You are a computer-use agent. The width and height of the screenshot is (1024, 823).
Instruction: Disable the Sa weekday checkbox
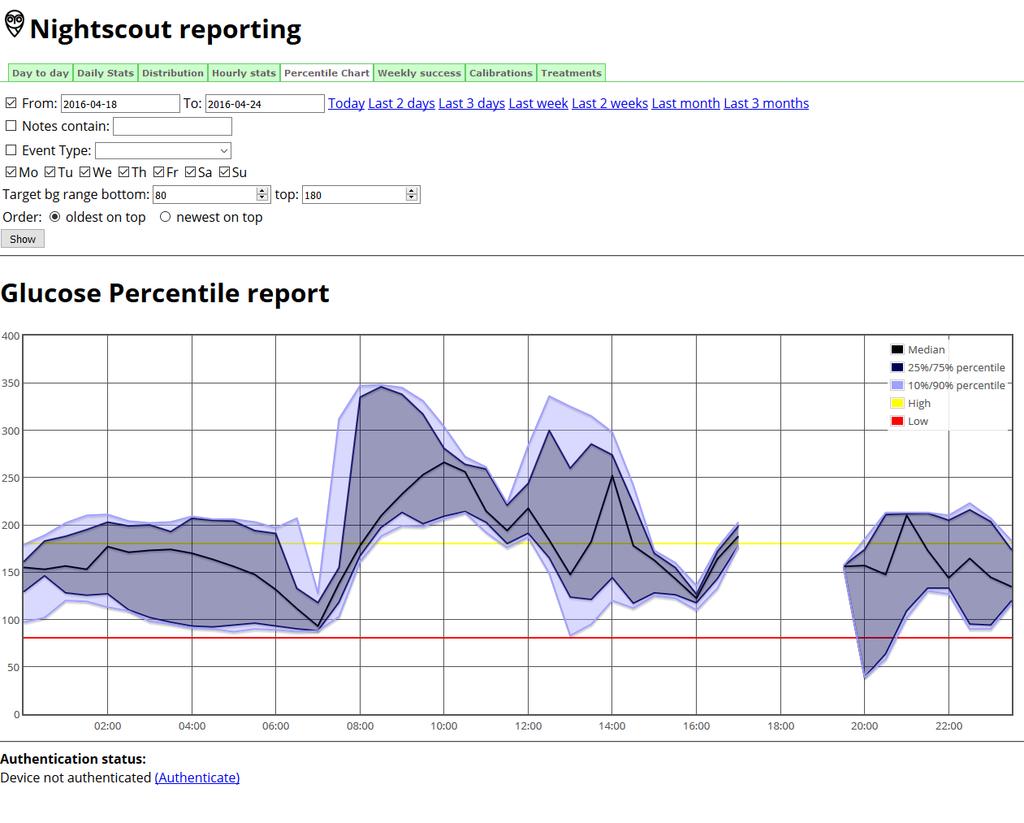point(191,172)
